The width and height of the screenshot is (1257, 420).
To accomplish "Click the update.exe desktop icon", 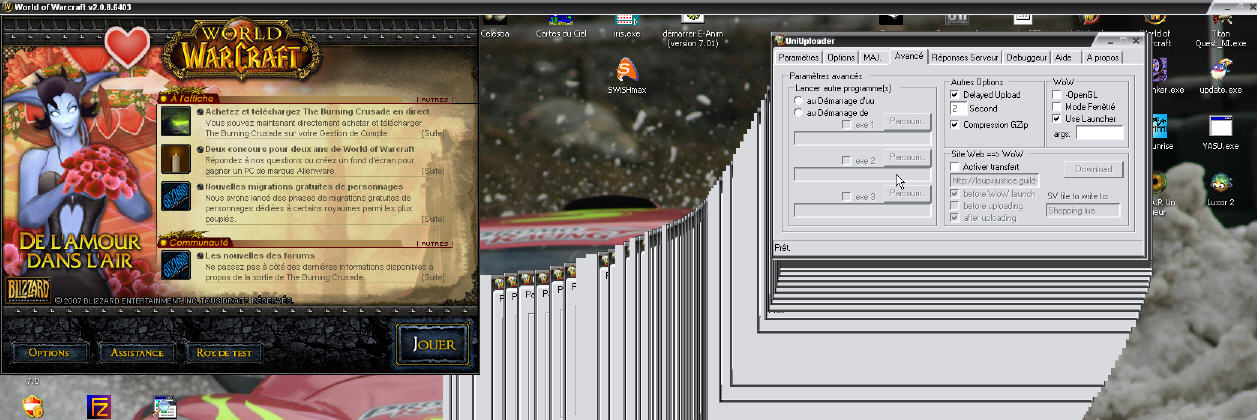I will 1218,74.
